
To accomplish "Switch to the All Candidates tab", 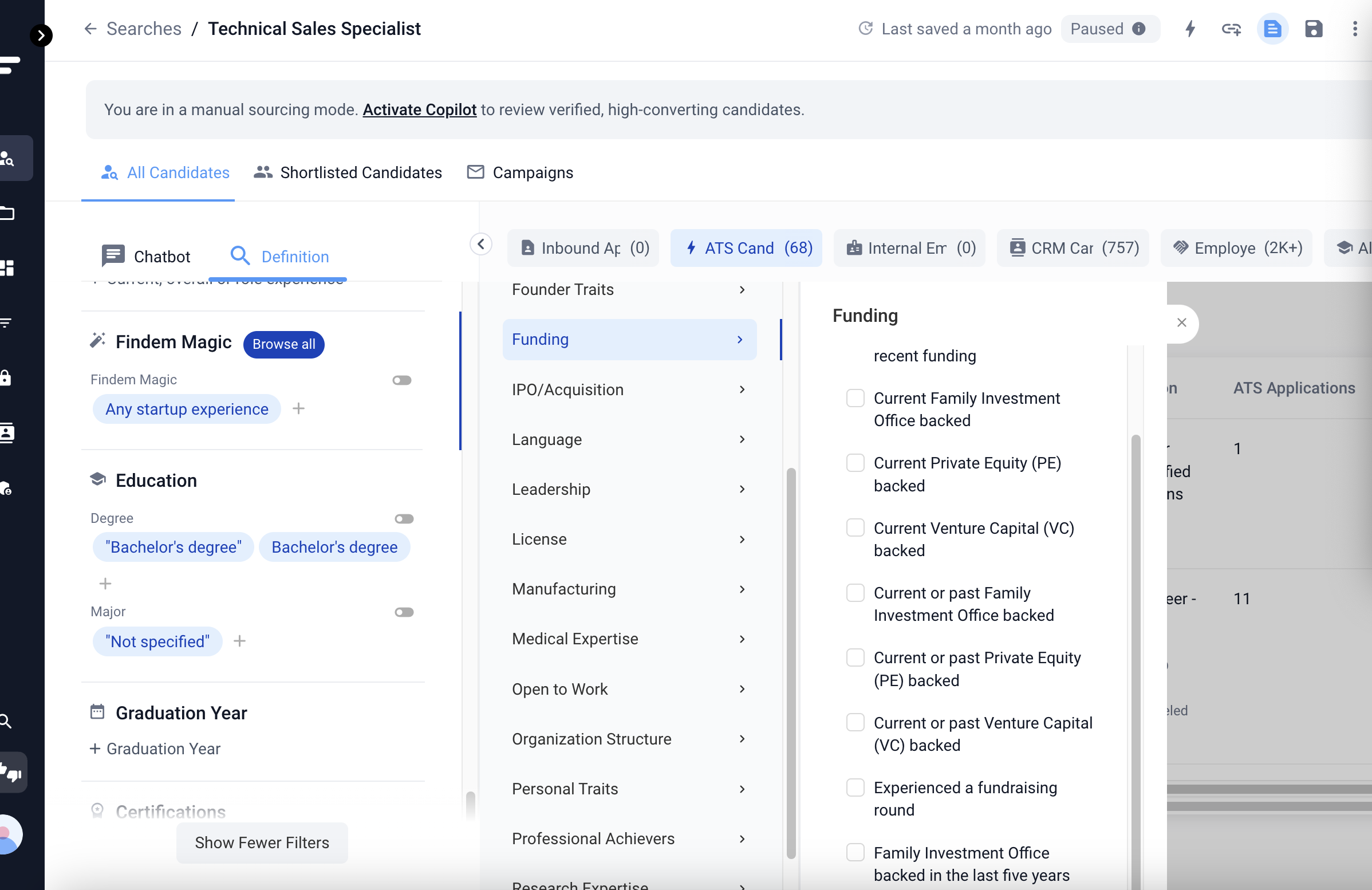I will click(165, 172).
